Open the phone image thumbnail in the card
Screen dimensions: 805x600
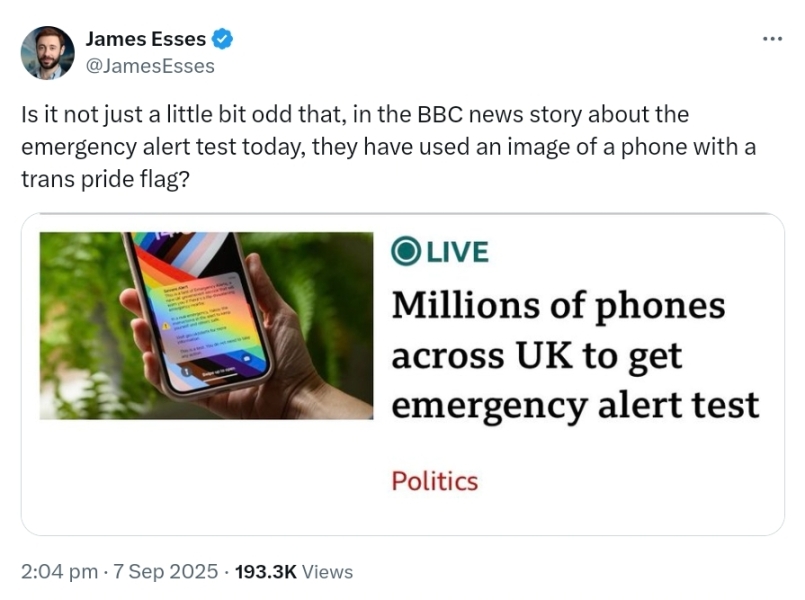pos(206,325)
